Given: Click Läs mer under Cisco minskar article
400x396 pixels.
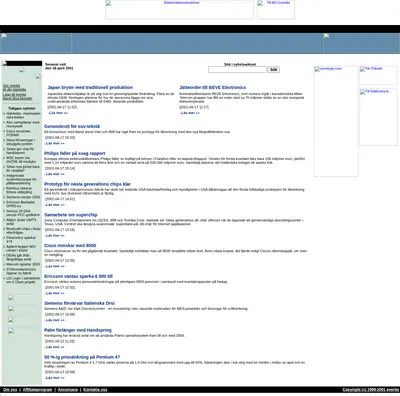Looking at the screenshot, I should point(55,266).
